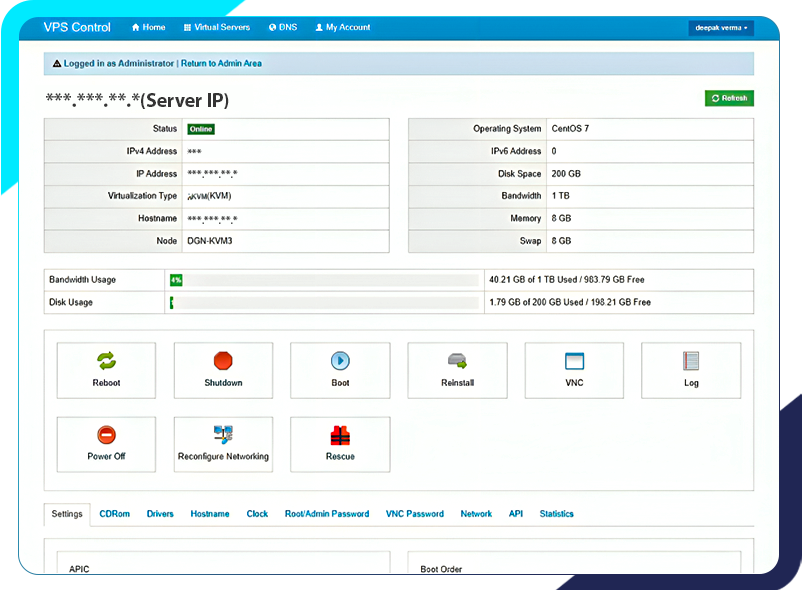
Task: Open the VNC Password tab
Action: click(415, 514)
